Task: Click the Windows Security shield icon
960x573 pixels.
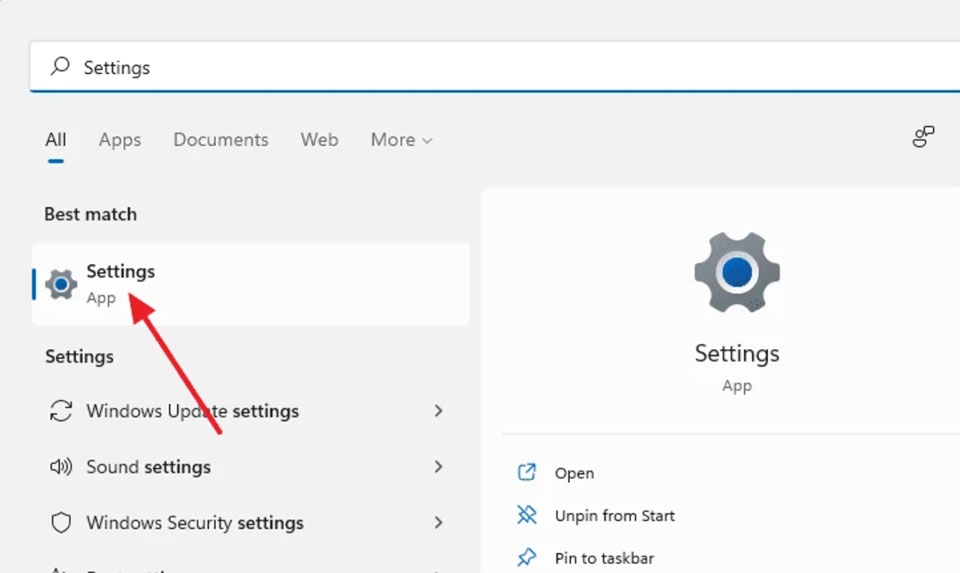Action: coord(61,523)
